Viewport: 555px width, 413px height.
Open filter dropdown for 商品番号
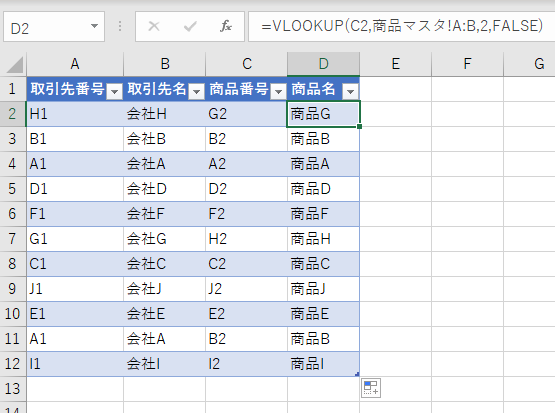[x=279, y=92]
